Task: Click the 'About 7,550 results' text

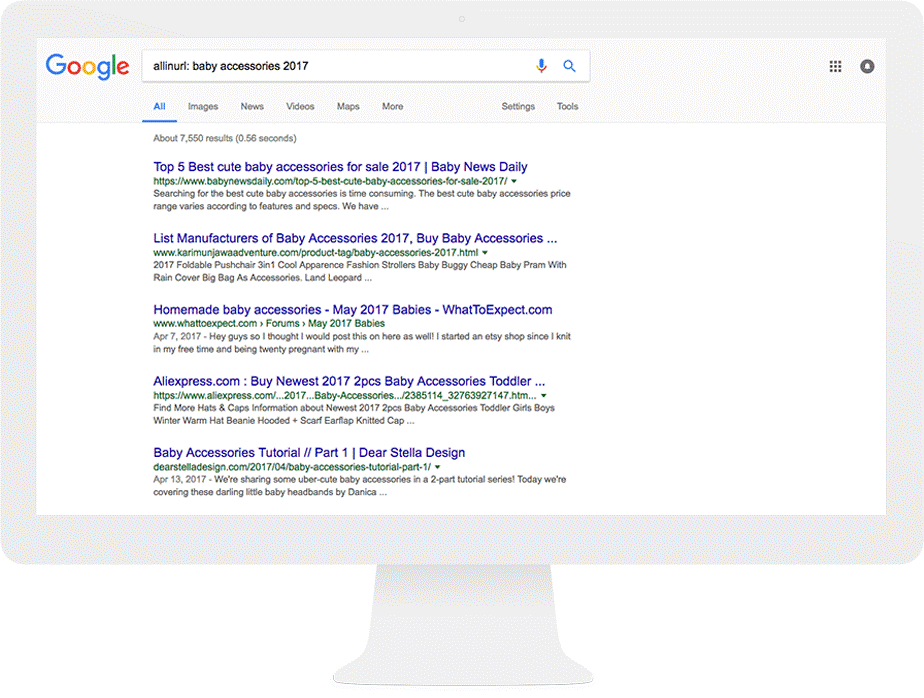Action: pyautogui.click(x=225, y=139)
